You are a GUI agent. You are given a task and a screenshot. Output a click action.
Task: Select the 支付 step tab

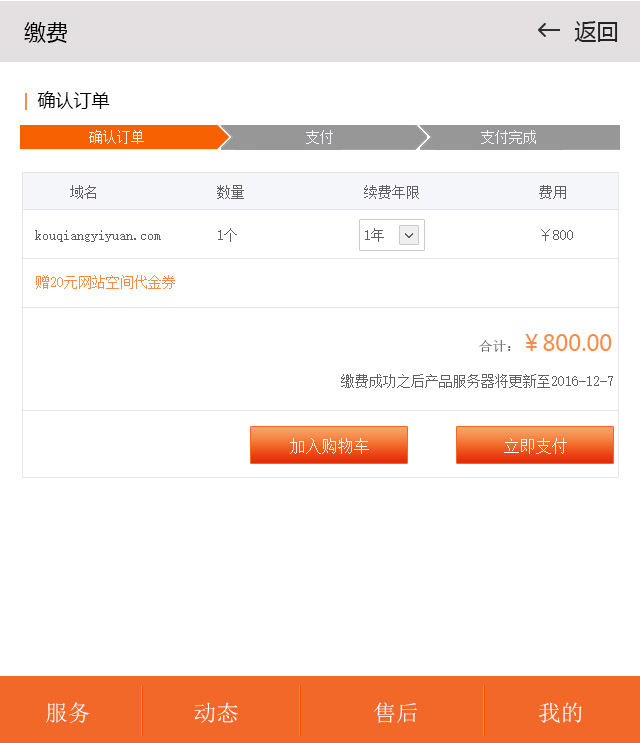click(x=319, y=137)
